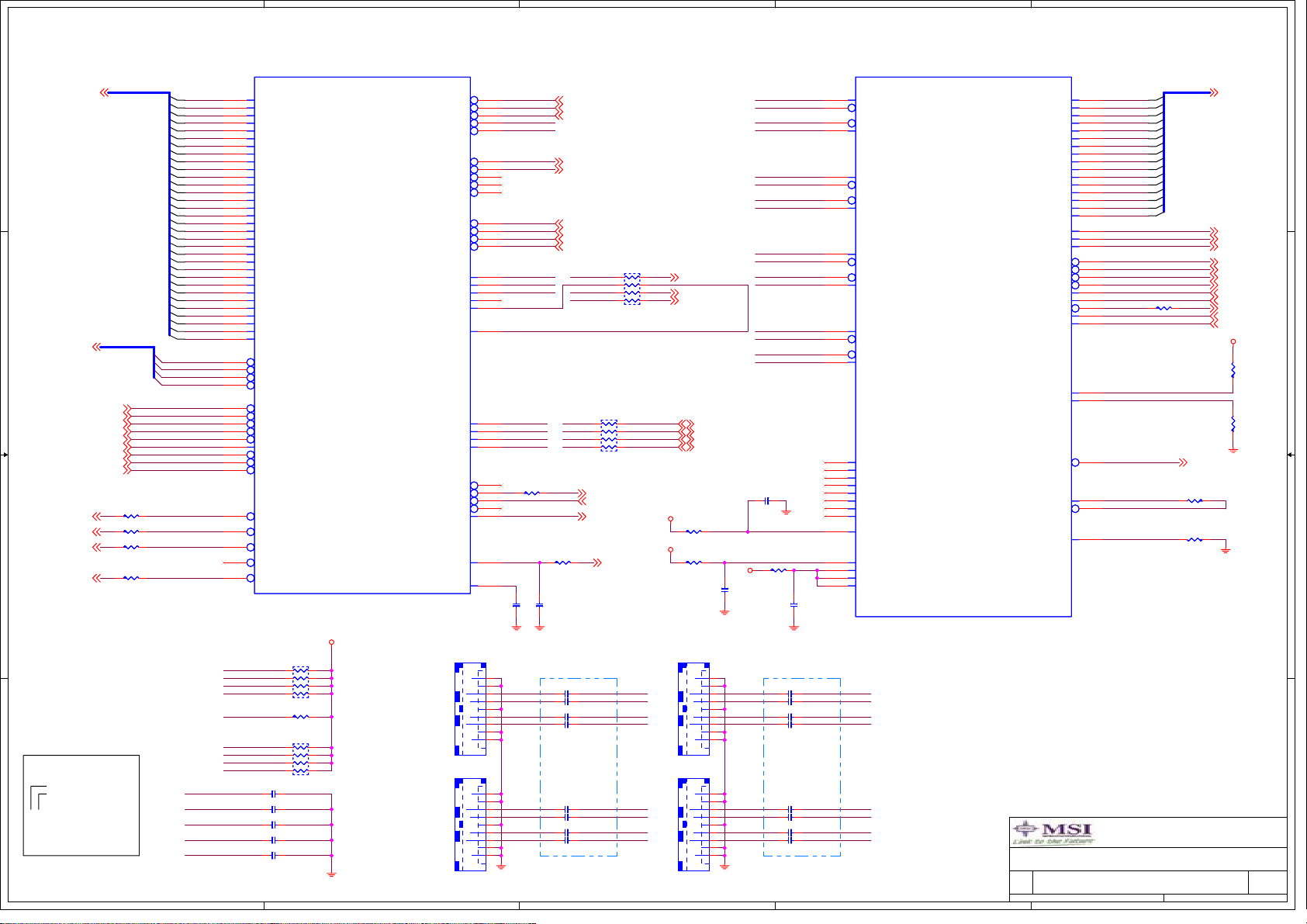The height and width of the screenshot is (924, 1307).
Task: Select the large right IC block
Action: pyautogui.click(x=963, y=347)
